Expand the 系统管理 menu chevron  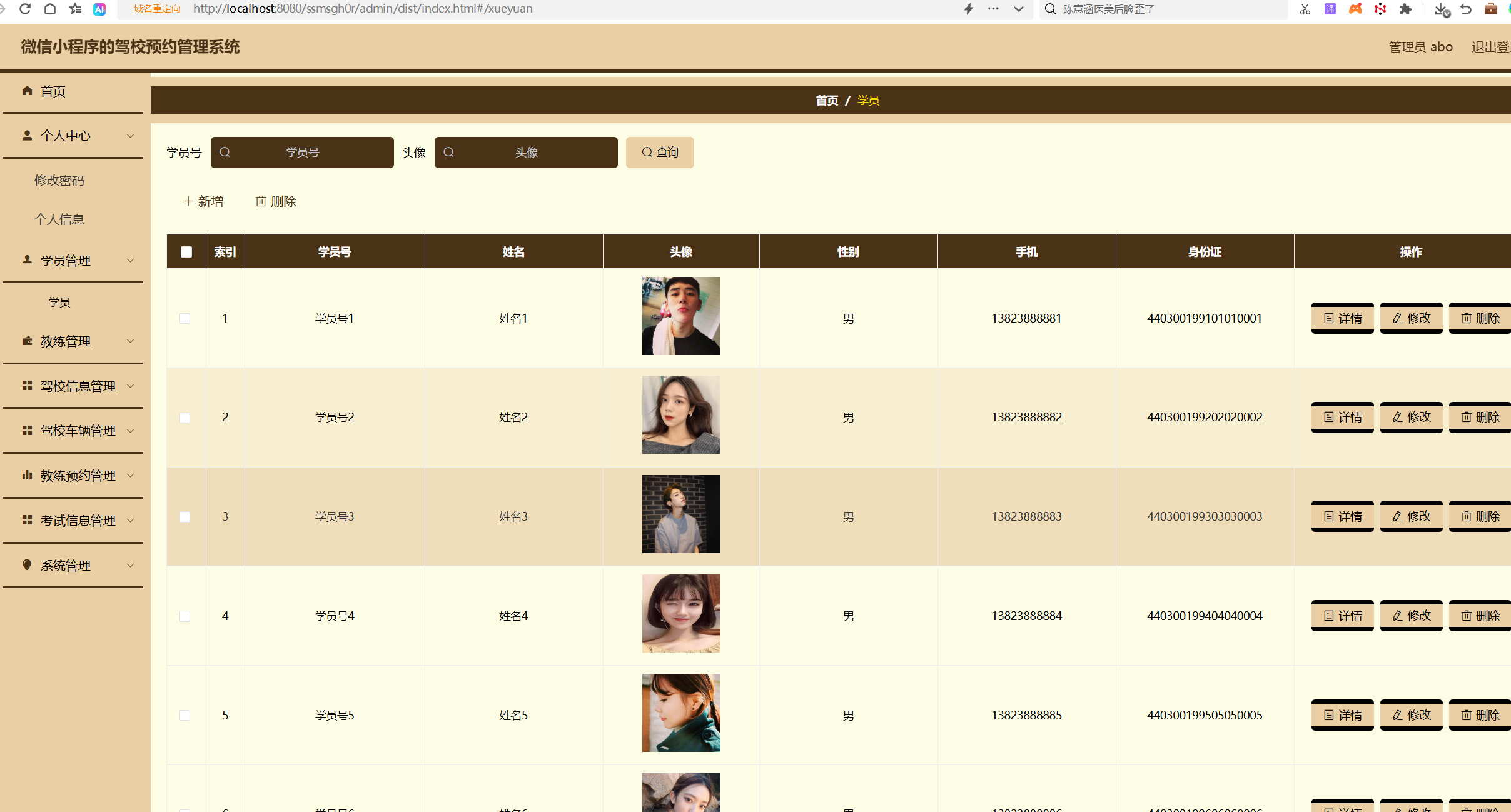click(x=131, y=565)
